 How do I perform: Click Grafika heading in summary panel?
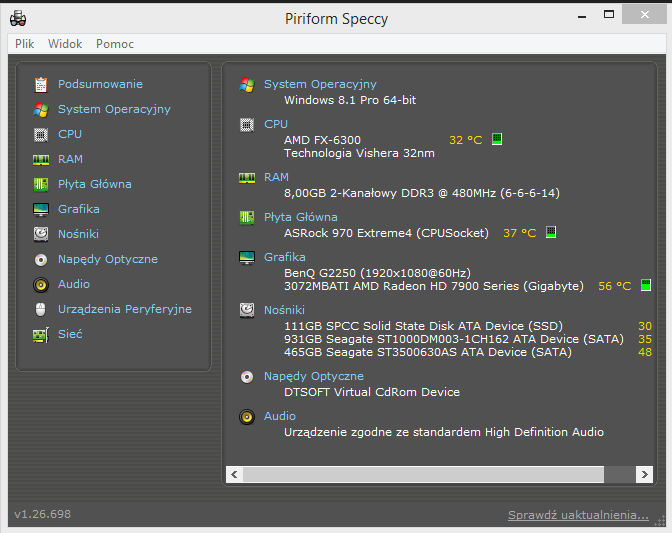click(285, 257)
